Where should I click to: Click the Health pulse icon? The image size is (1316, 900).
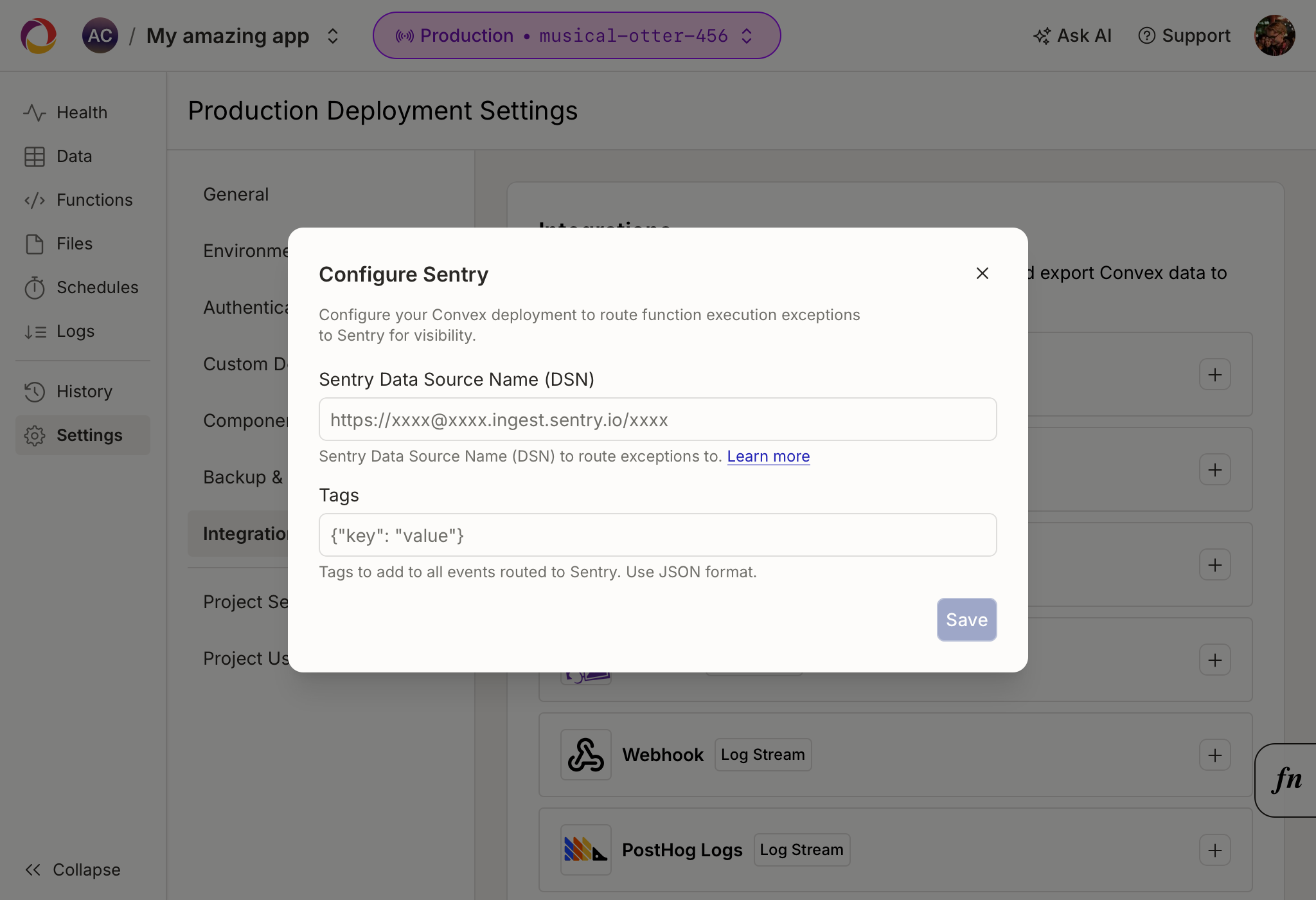click(x=35, y=113)
